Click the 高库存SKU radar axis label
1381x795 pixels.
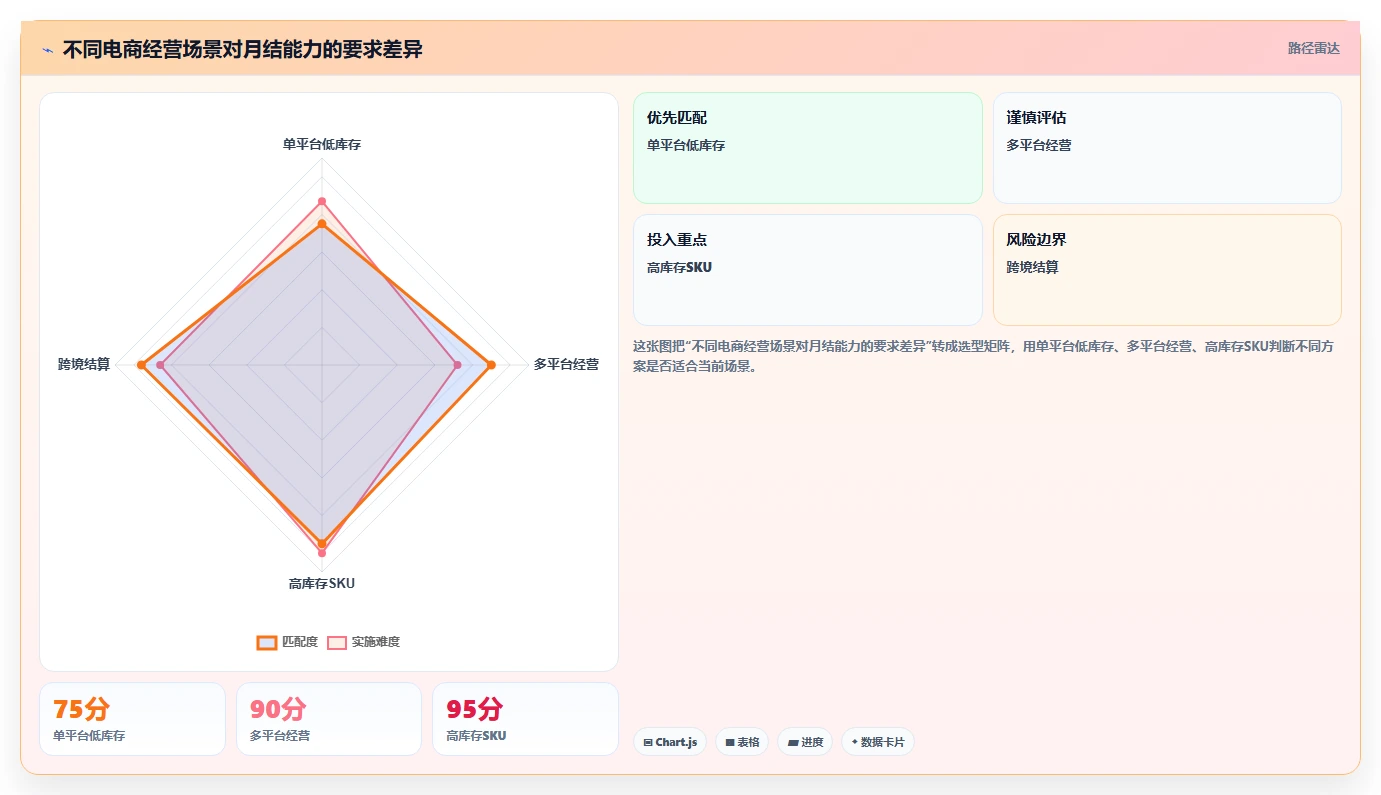click(x=322, y=584)
